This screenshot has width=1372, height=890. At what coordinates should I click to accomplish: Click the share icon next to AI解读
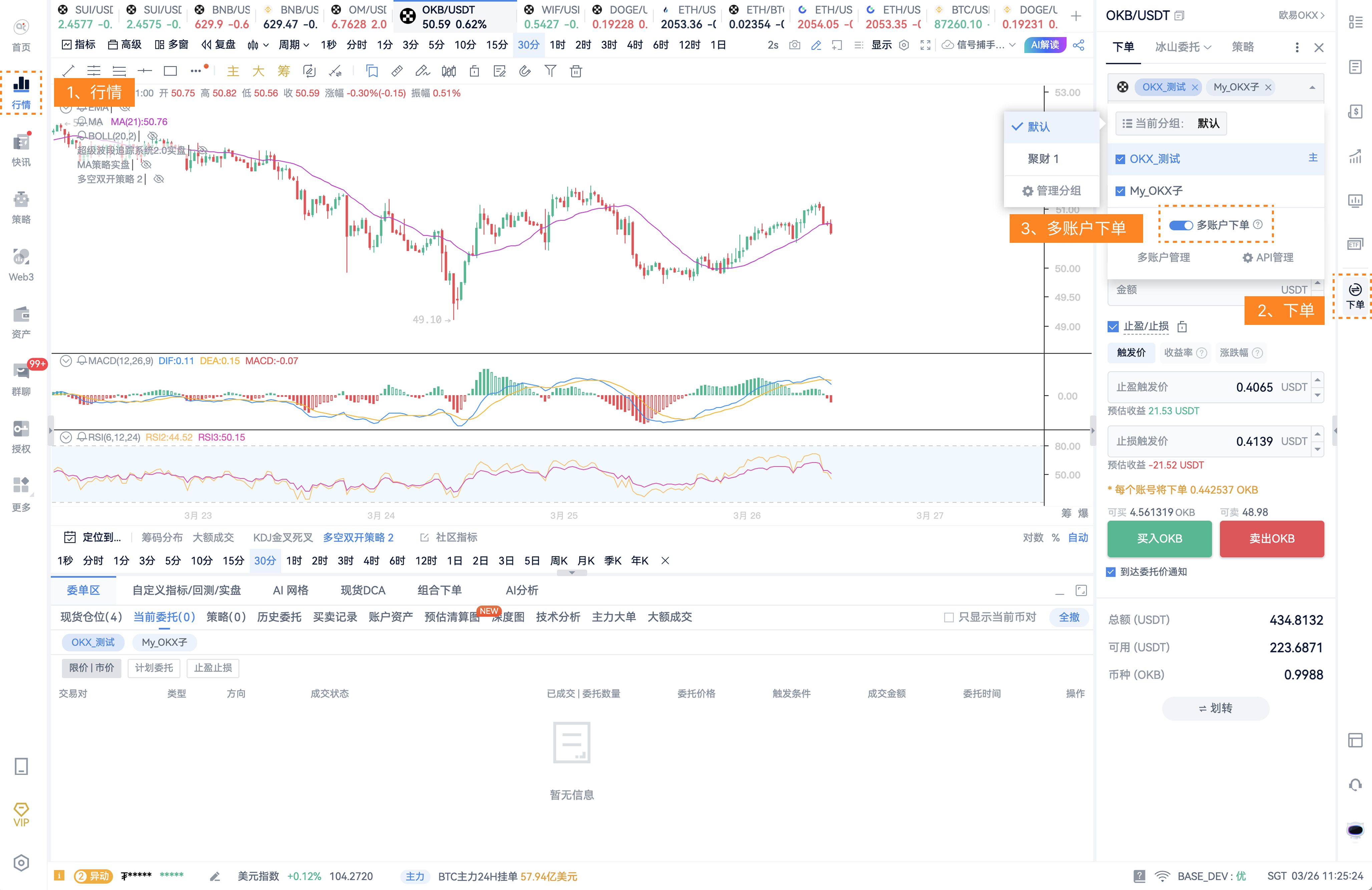click(x=1079, y=45)
